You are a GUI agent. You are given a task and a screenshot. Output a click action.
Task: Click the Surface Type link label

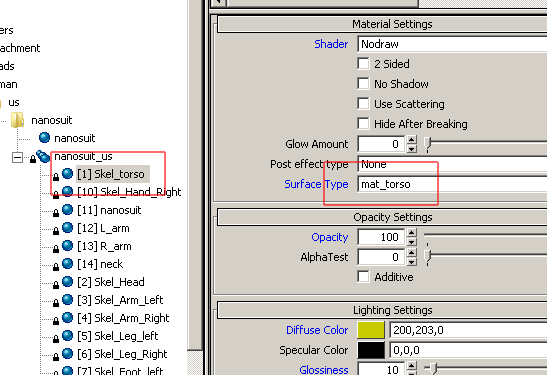(x=316, y=184)
